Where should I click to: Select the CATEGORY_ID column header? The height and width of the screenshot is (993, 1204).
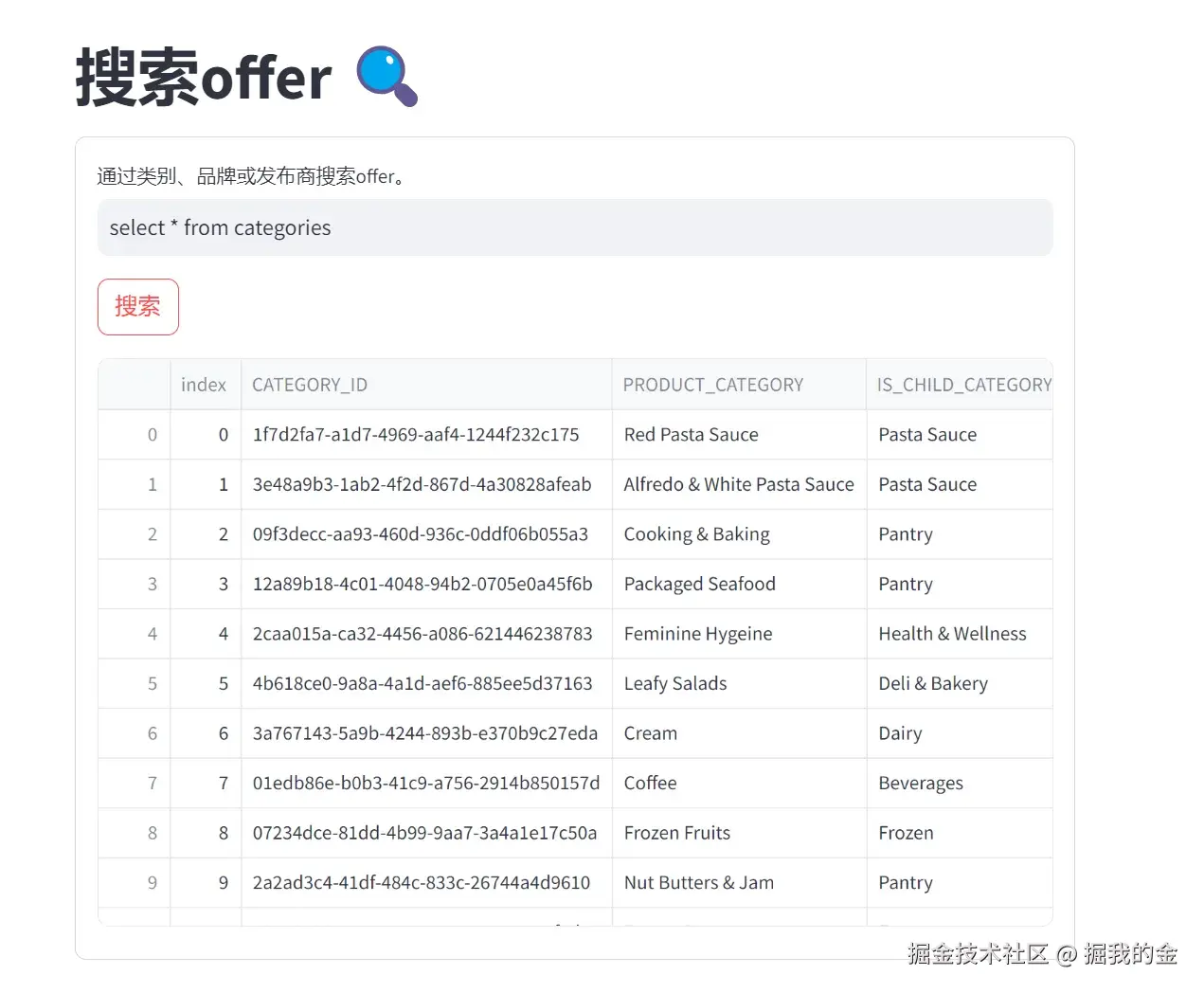pyautogui.click(x=309, y=384)
